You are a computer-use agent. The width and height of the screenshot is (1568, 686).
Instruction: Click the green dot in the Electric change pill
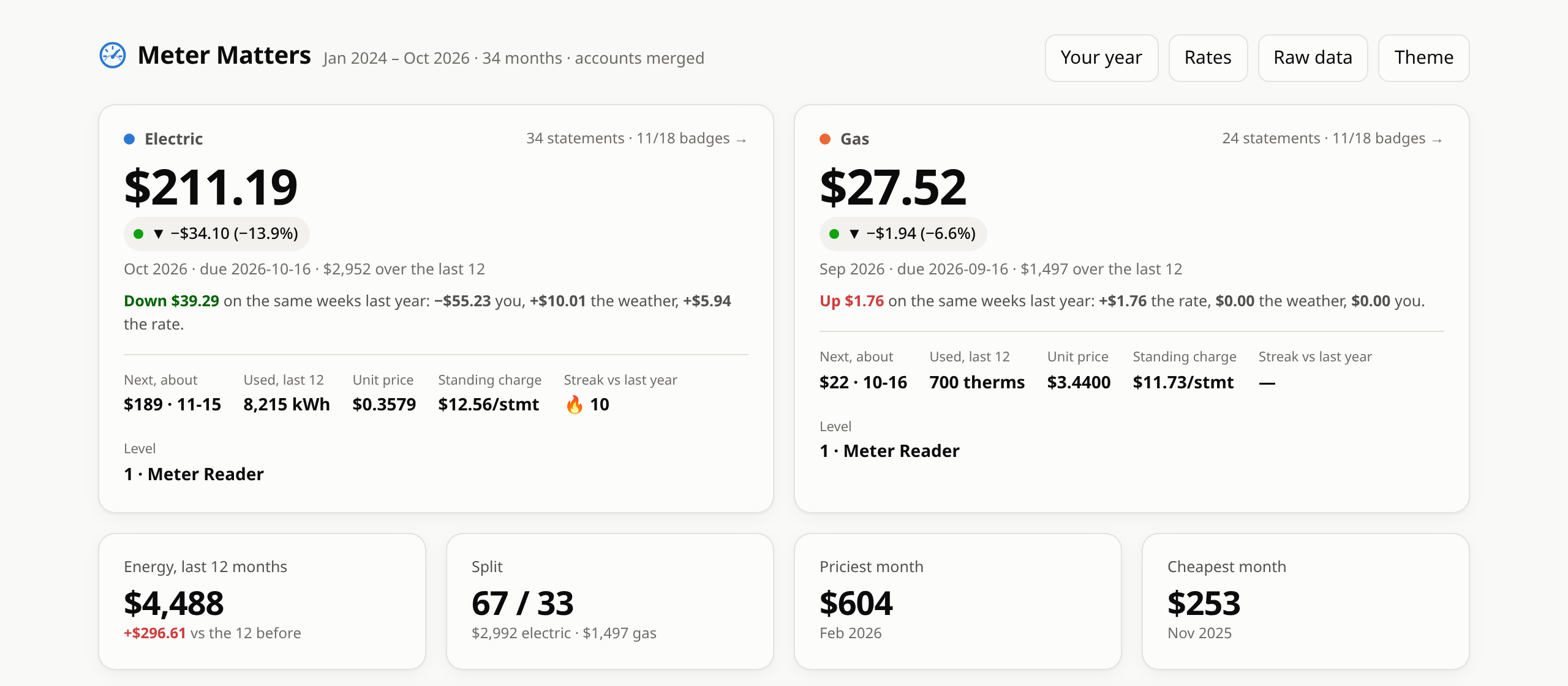pyautogui.click(x=138, y=233)
